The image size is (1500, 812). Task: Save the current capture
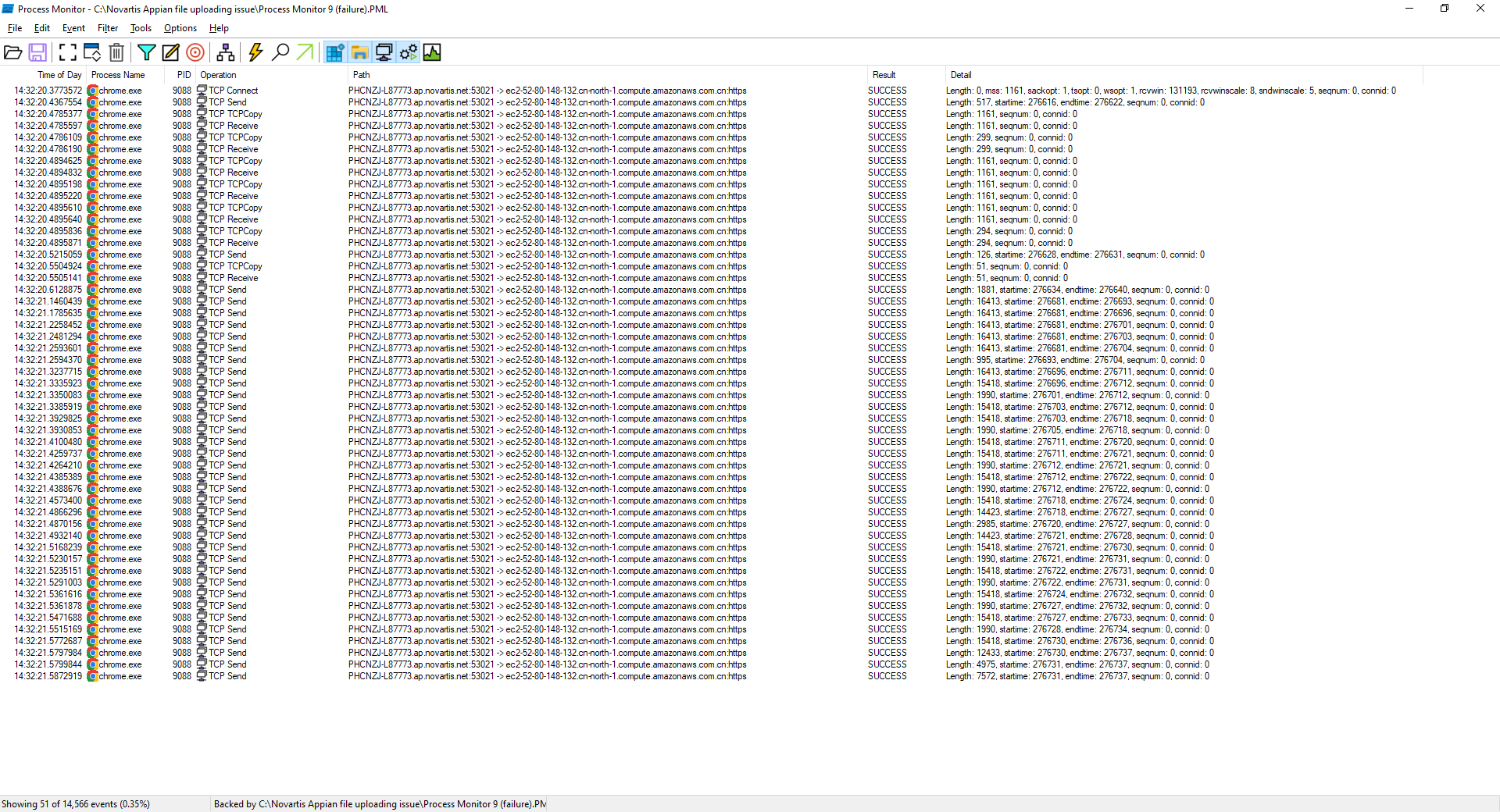tap(37, 52)
